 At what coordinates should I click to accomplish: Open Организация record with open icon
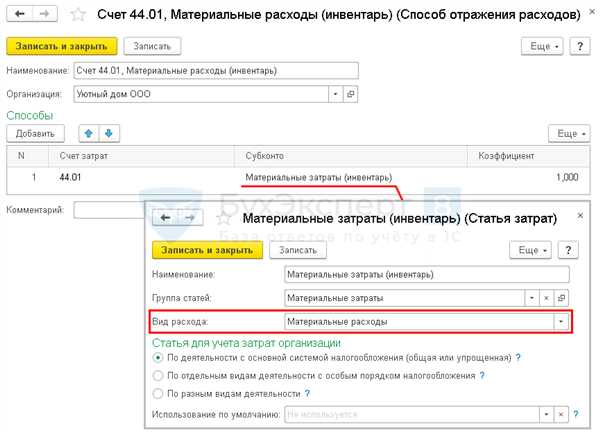(x=350, y=94)
